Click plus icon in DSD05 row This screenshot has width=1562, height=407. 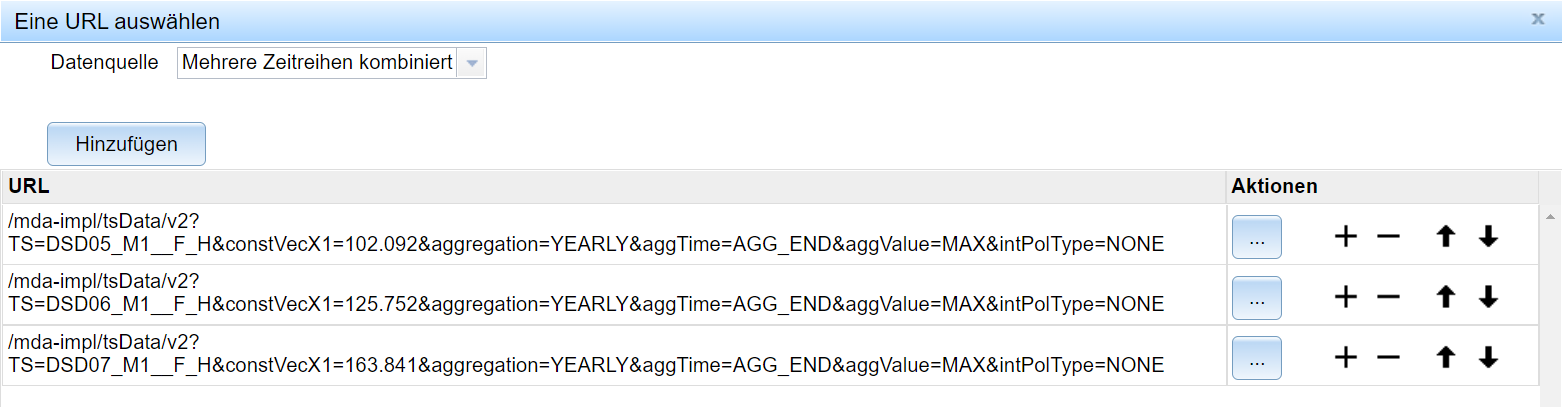(1346, 237)
